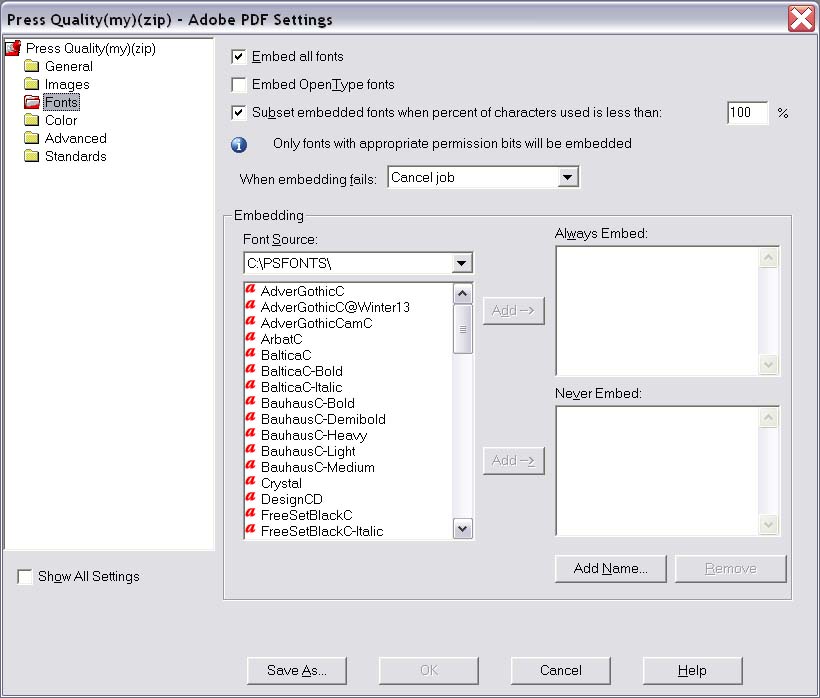
Task: Click the Color folder icon
Action: point(31,120)
